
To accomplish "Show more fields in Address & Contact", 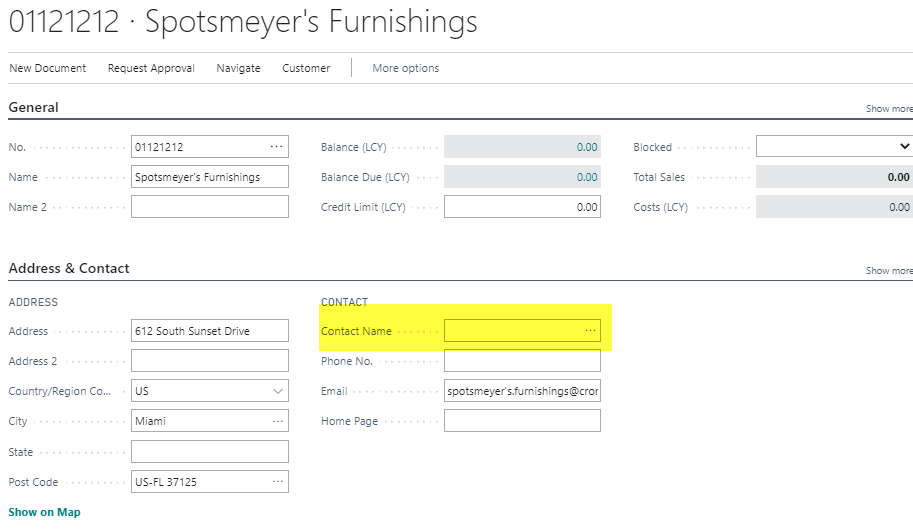I will coord(889,271).
